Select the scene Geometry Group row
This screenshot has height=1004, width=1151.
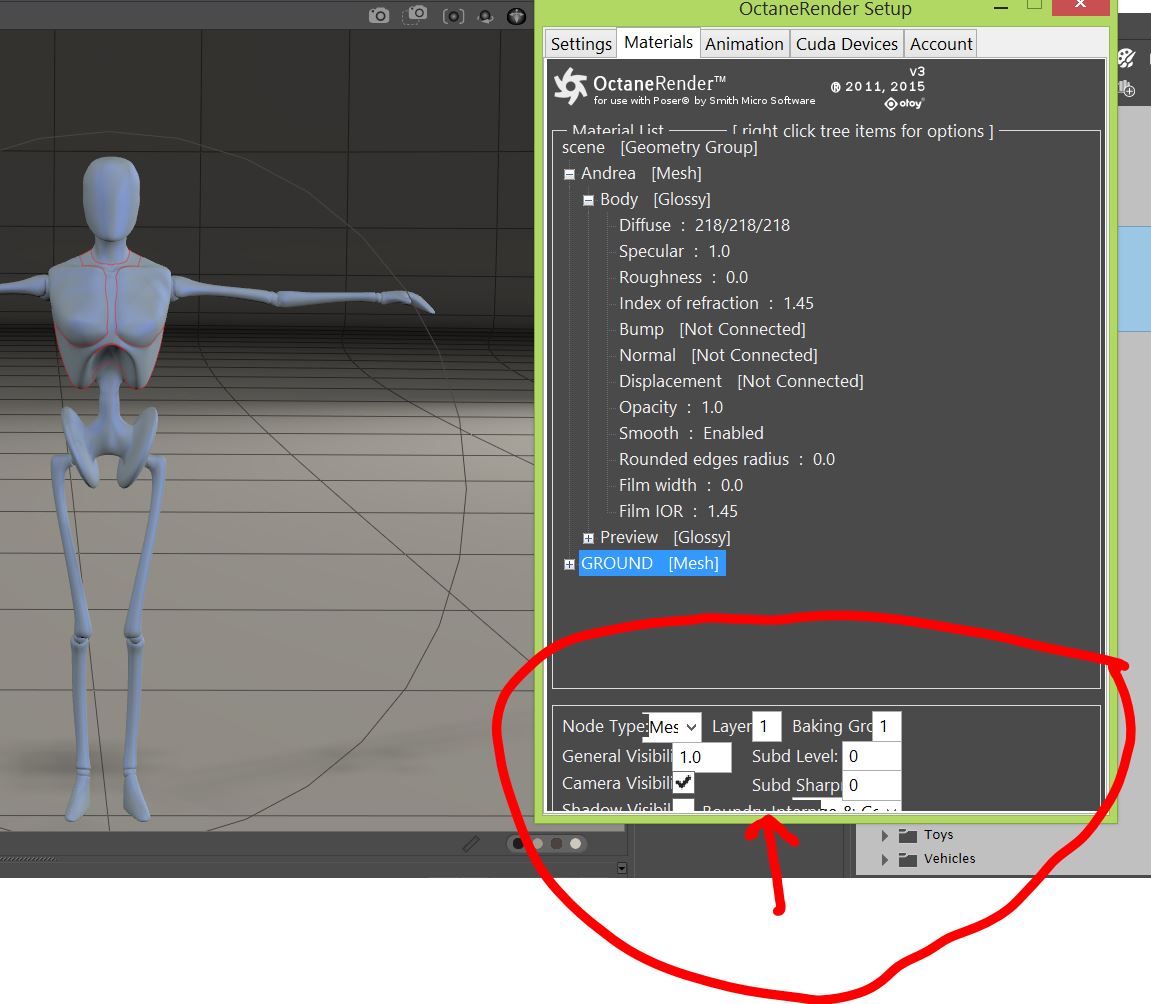point(659,148)
